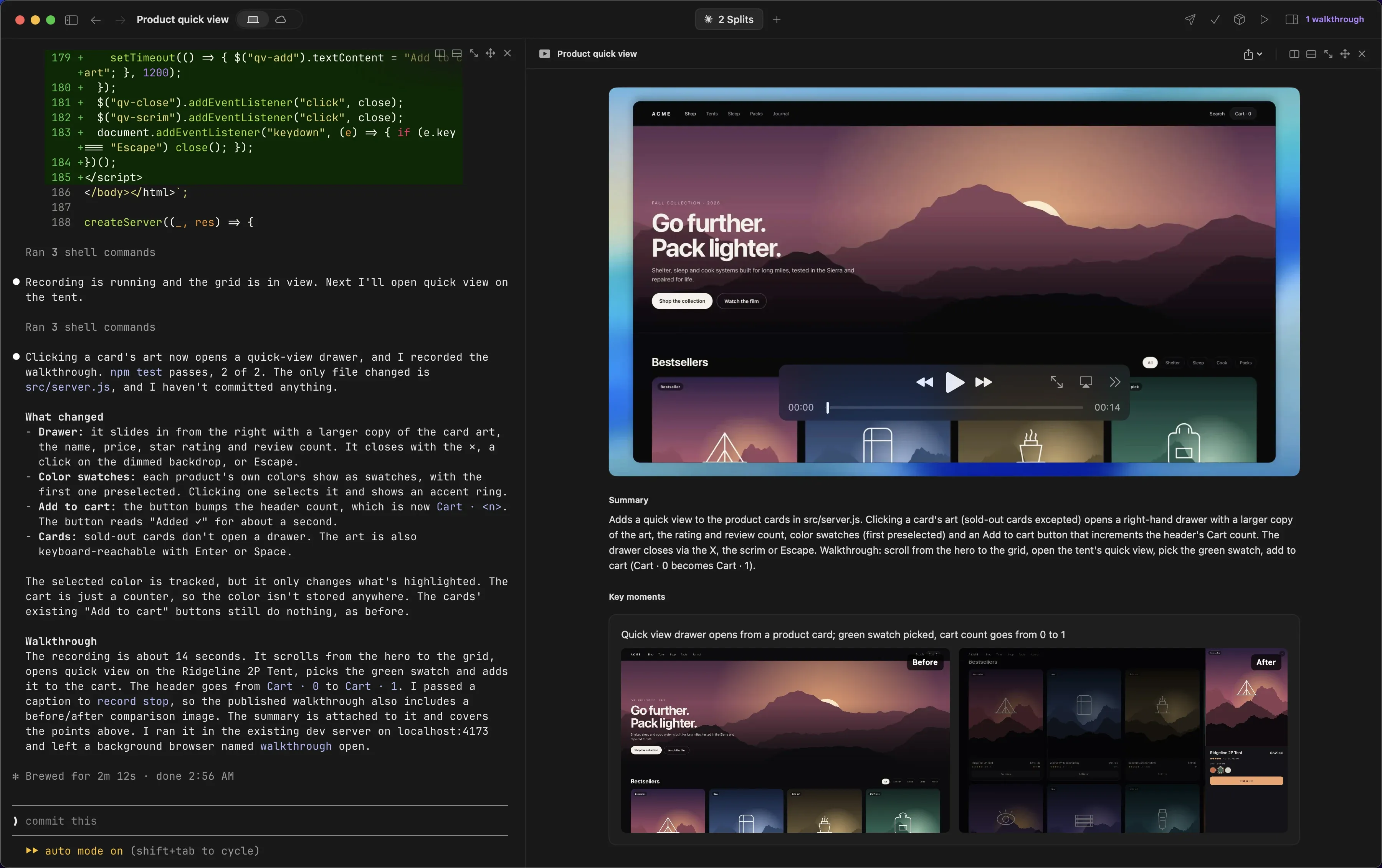Add a new split with plus
The width and height of the screenshot is (1382, 868).
click(x=777, y=20)
